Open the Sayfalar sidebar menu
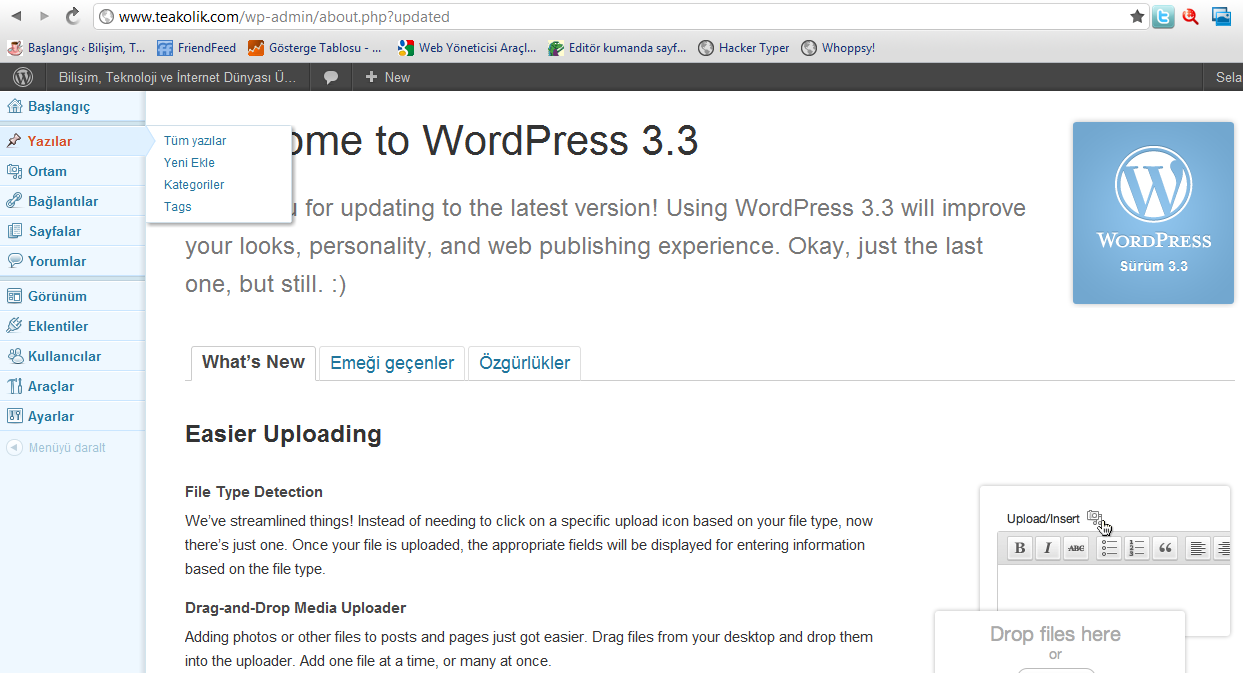Screen dimensions: 1243x673 point(72,231)
